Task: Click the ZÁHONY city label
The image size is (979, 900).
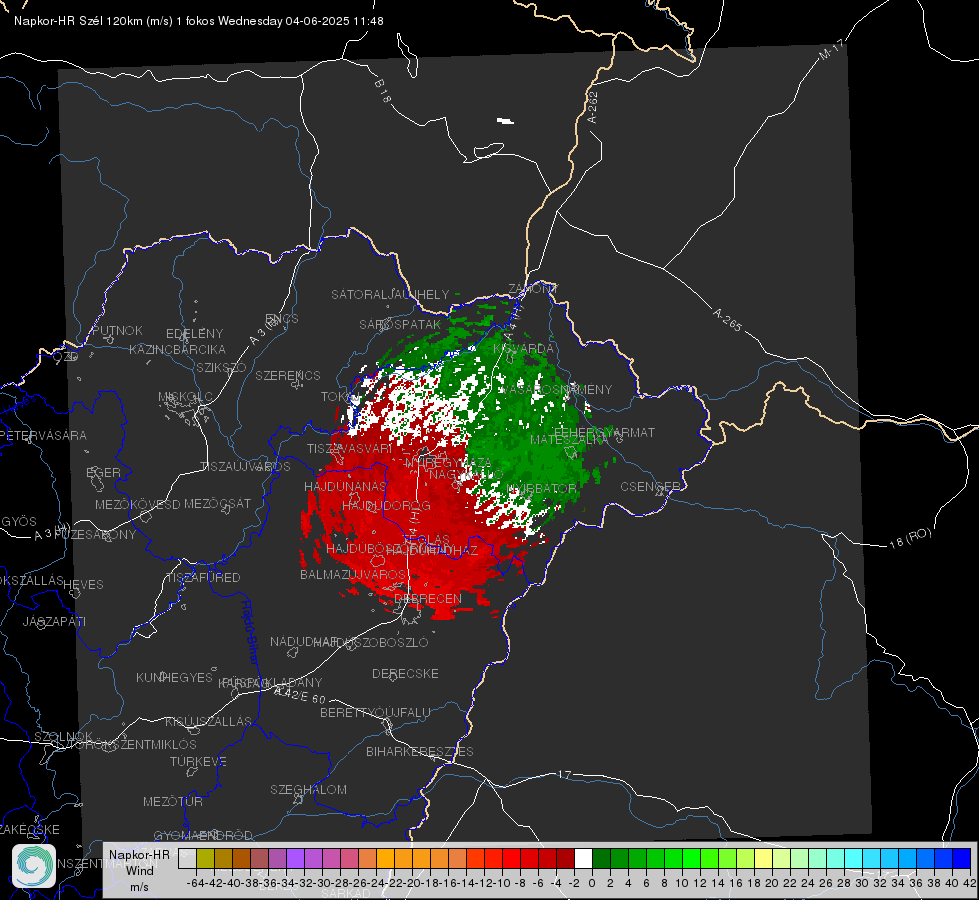Action: click(533, 289)
